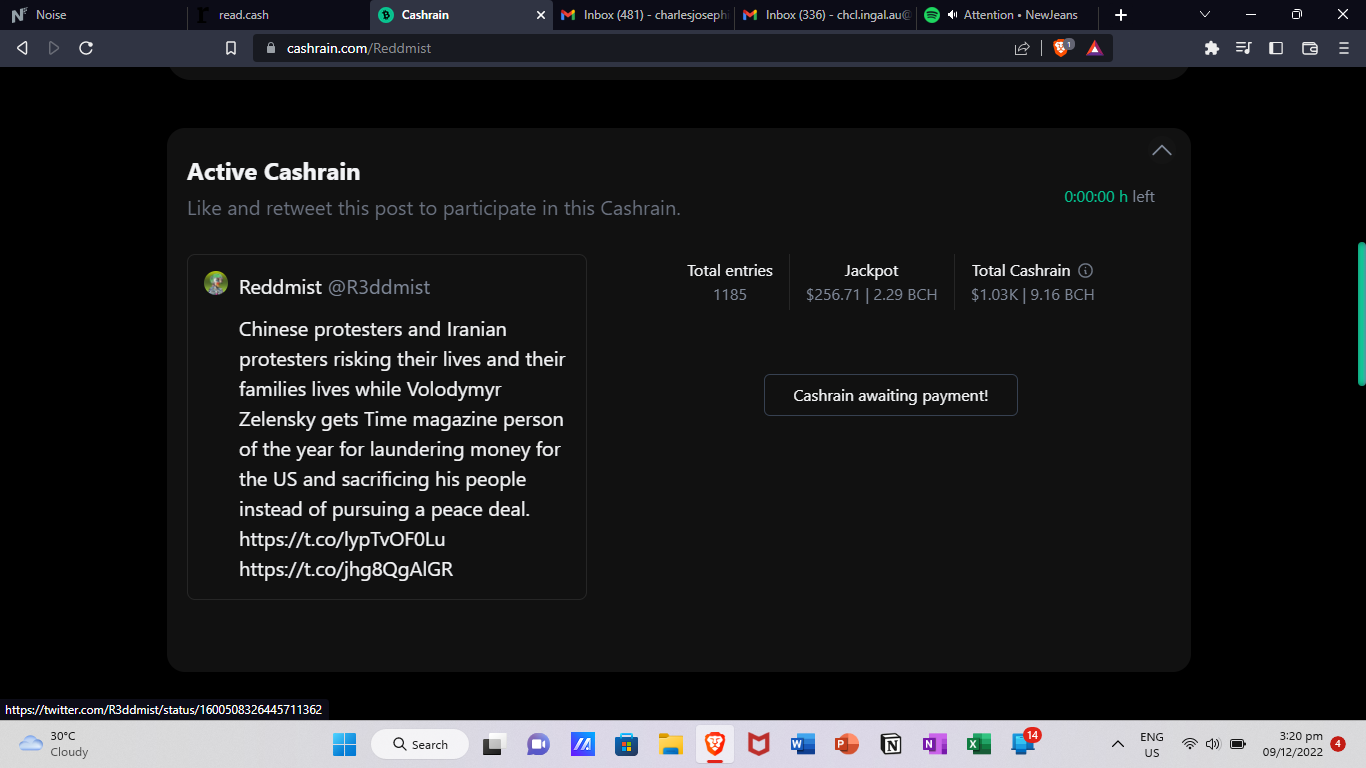Screen dimensions: 1366x768
Task: Open the Brave Shields lion icon
Action: [1062, 48]
